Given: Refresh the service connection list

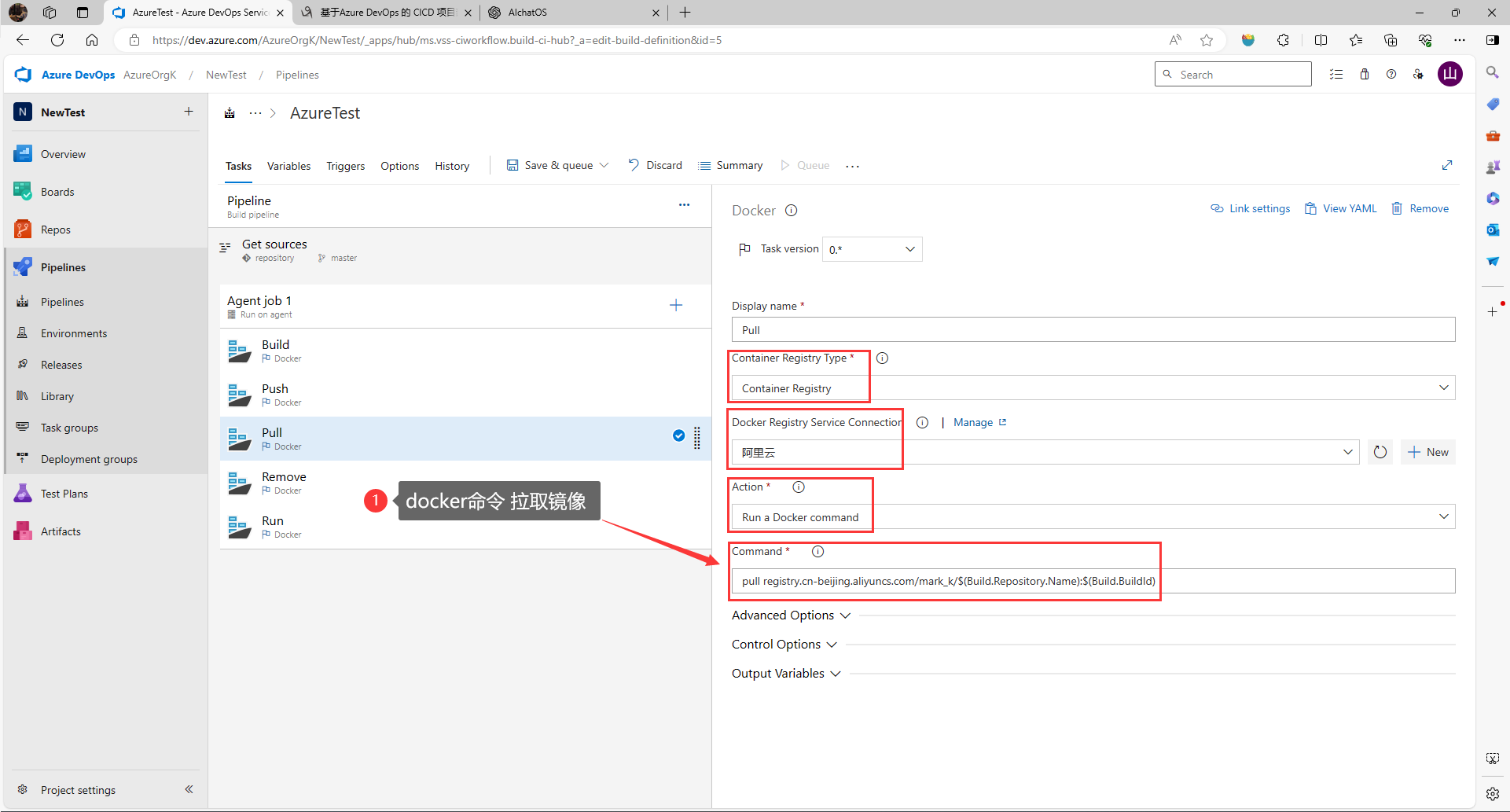Looking at the screenshot, I should 1380,452.
